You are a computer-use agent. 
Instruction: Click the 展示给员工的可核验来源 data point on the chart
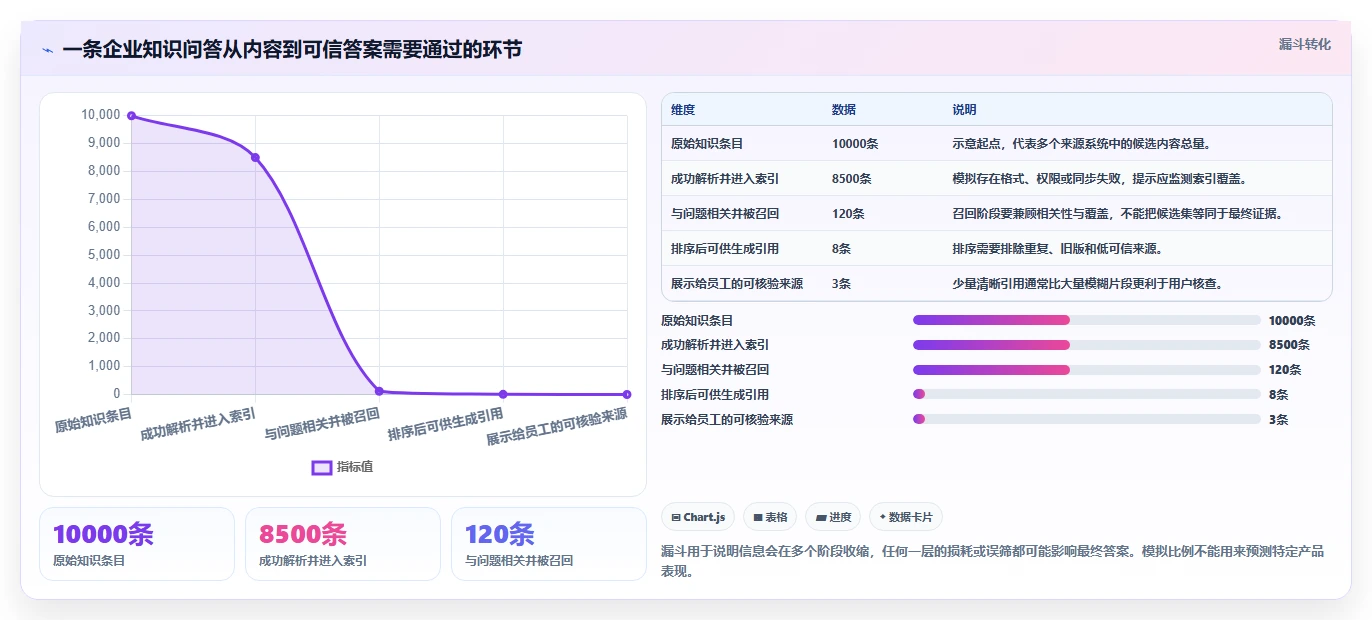pyautogui.click(x=627, y=394)
